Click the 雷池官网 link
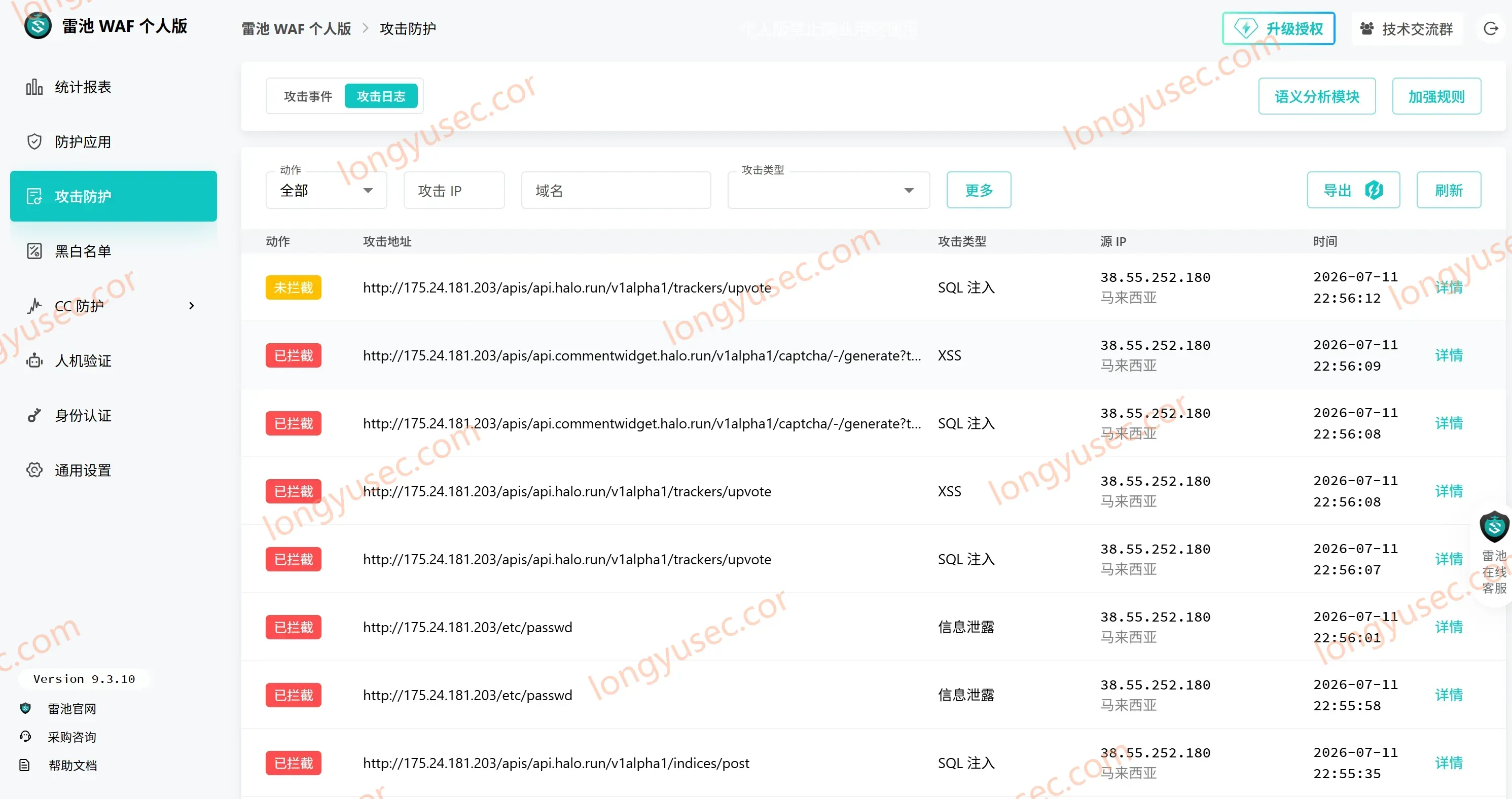 pos(71,708)
